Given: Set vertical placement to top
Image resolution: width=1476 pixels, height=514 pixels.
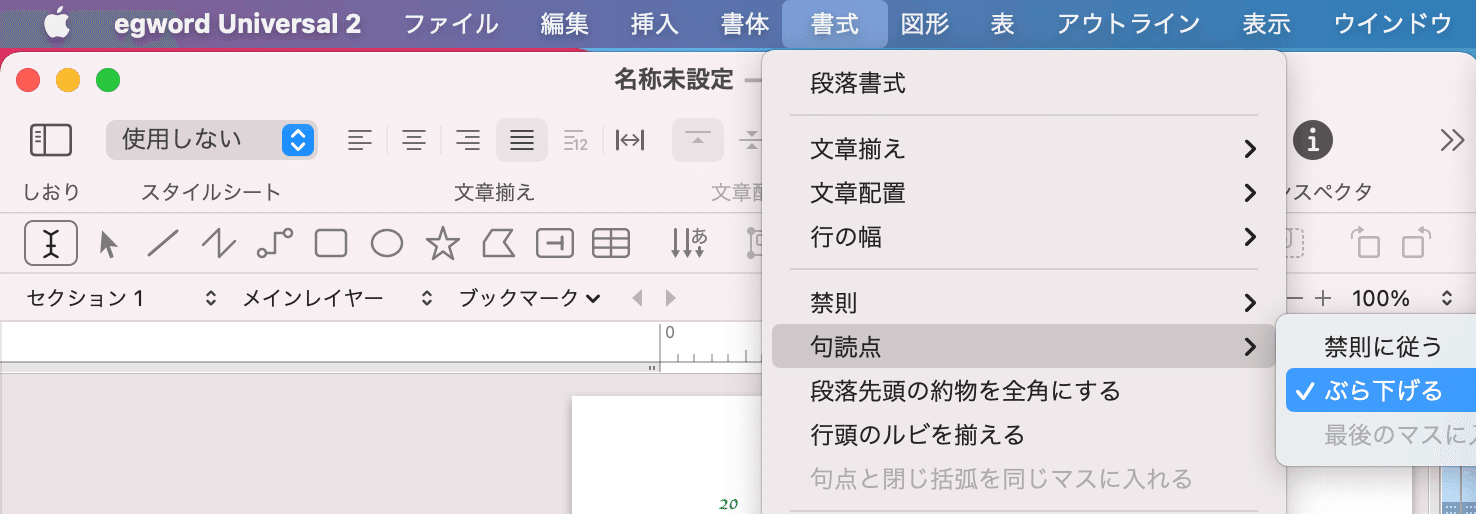Looking at the screenshot, I should click(697, 140).
